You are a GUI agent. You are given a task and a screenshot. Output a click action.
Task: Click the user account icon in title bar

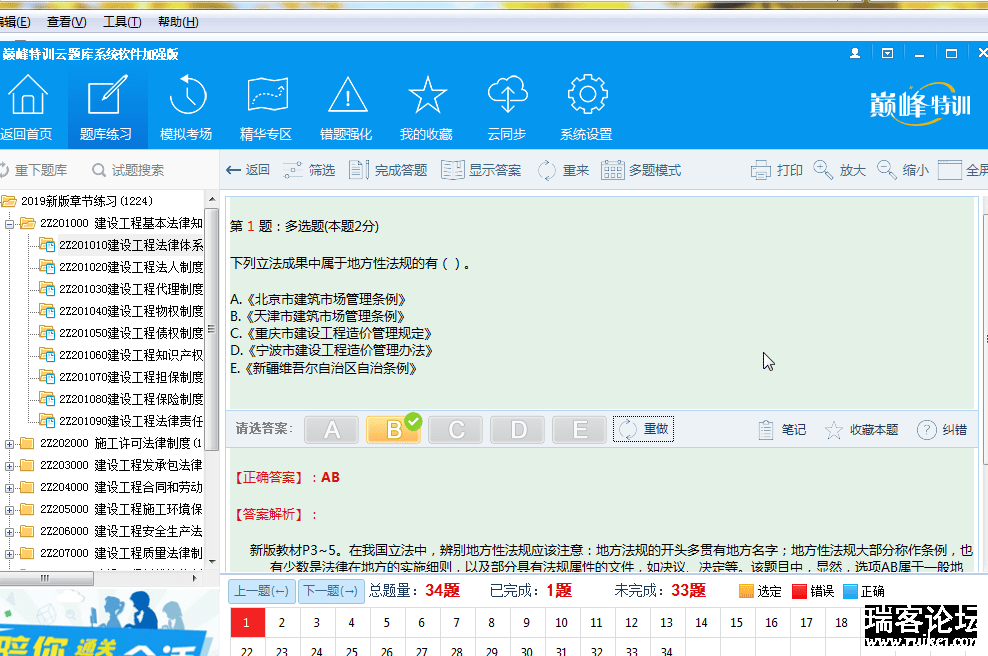coord(855,54)
